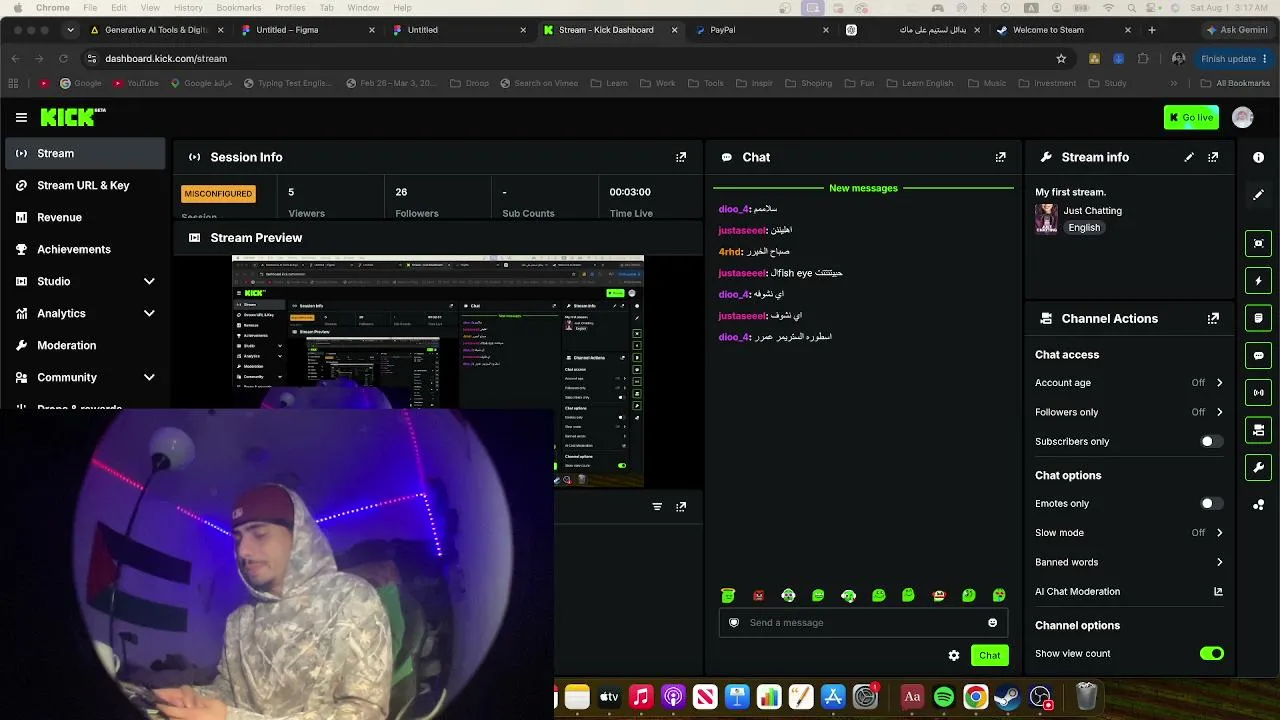Viewport: 1280px width, 720px height.
Task: Show all bookmarks via the bookmarks overflow chevron
Action: tap(1174, 83)
